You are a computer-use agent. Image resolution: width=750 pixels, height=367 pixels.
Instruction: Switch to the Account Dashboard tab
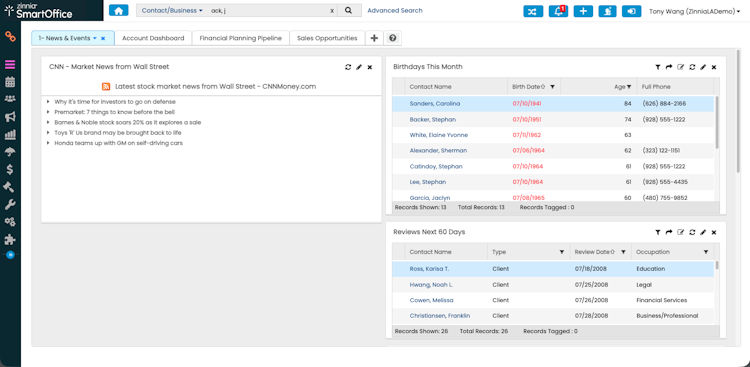click(x=153, y=38)
